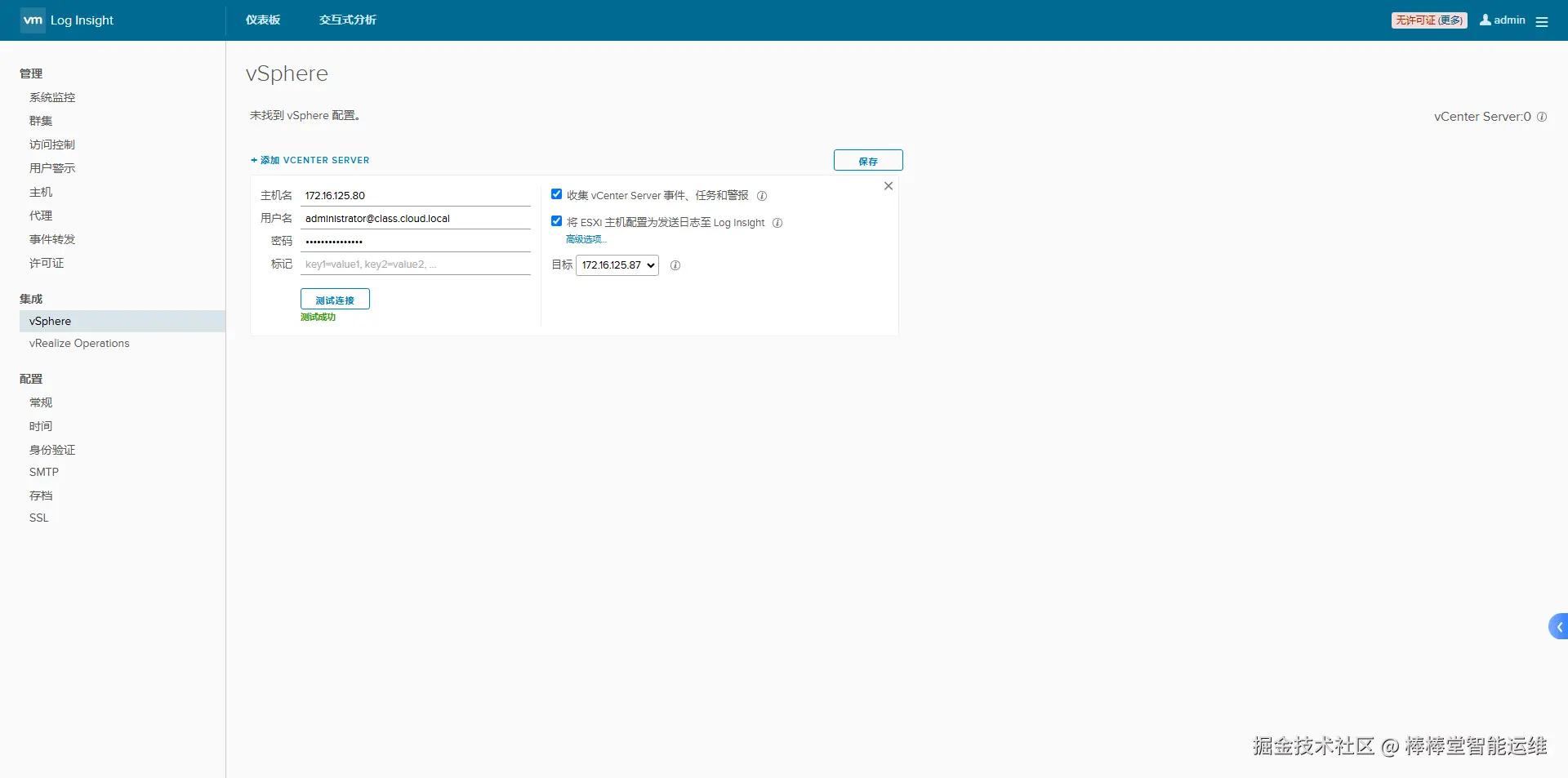Close the vCenter Server configuration panel
This screenshot has height=778, width=1568.
pos(889,186)
